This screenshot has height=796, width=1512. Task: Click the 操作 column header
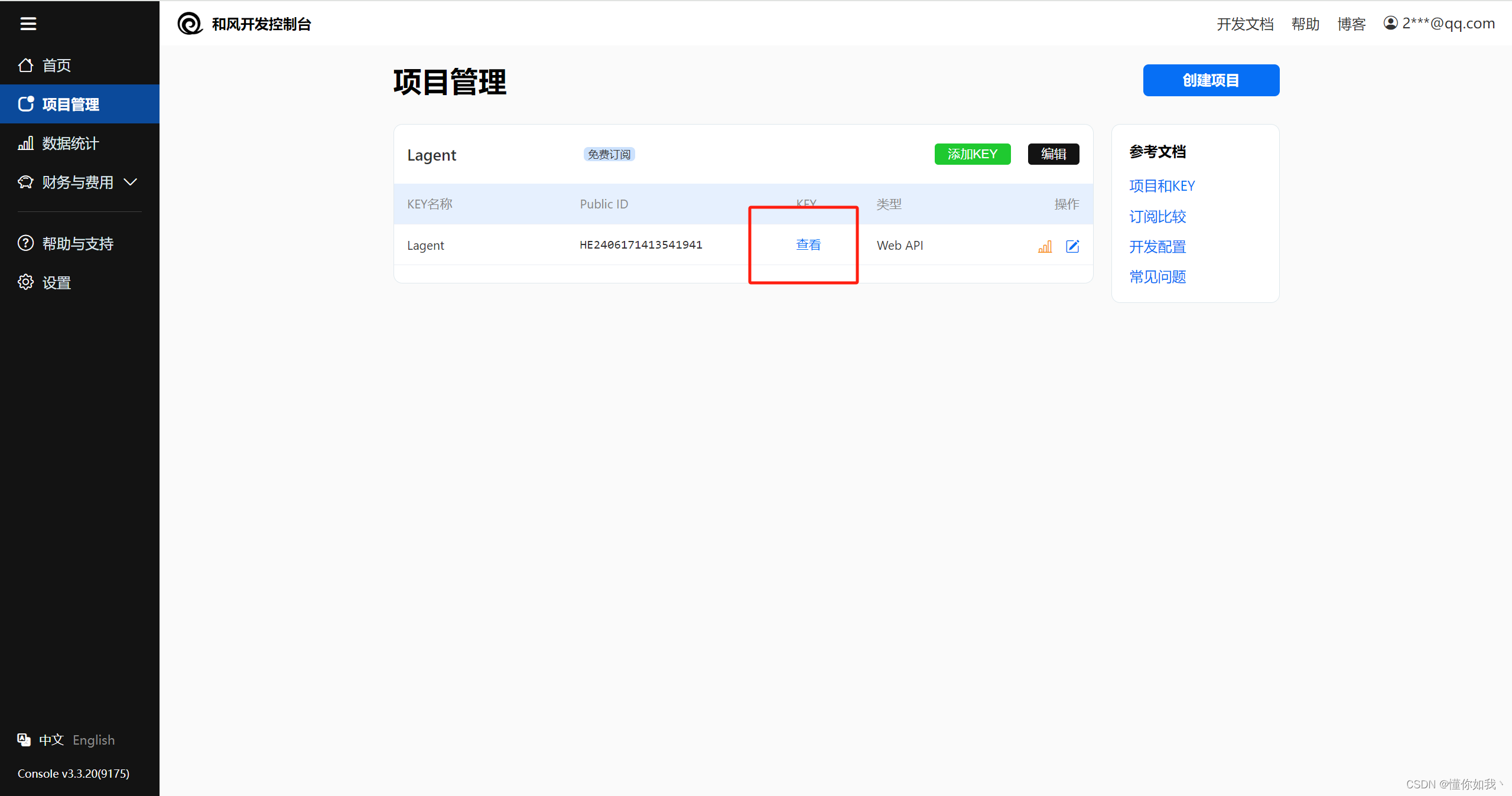(x=1066, y=204)
